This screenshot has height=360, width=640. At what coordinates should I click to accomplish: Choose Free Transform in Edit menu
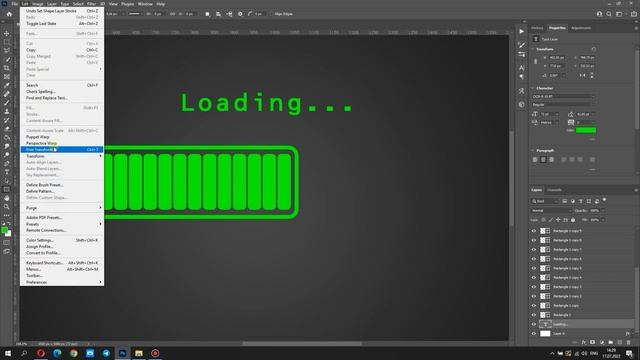[x=62, y=150]
